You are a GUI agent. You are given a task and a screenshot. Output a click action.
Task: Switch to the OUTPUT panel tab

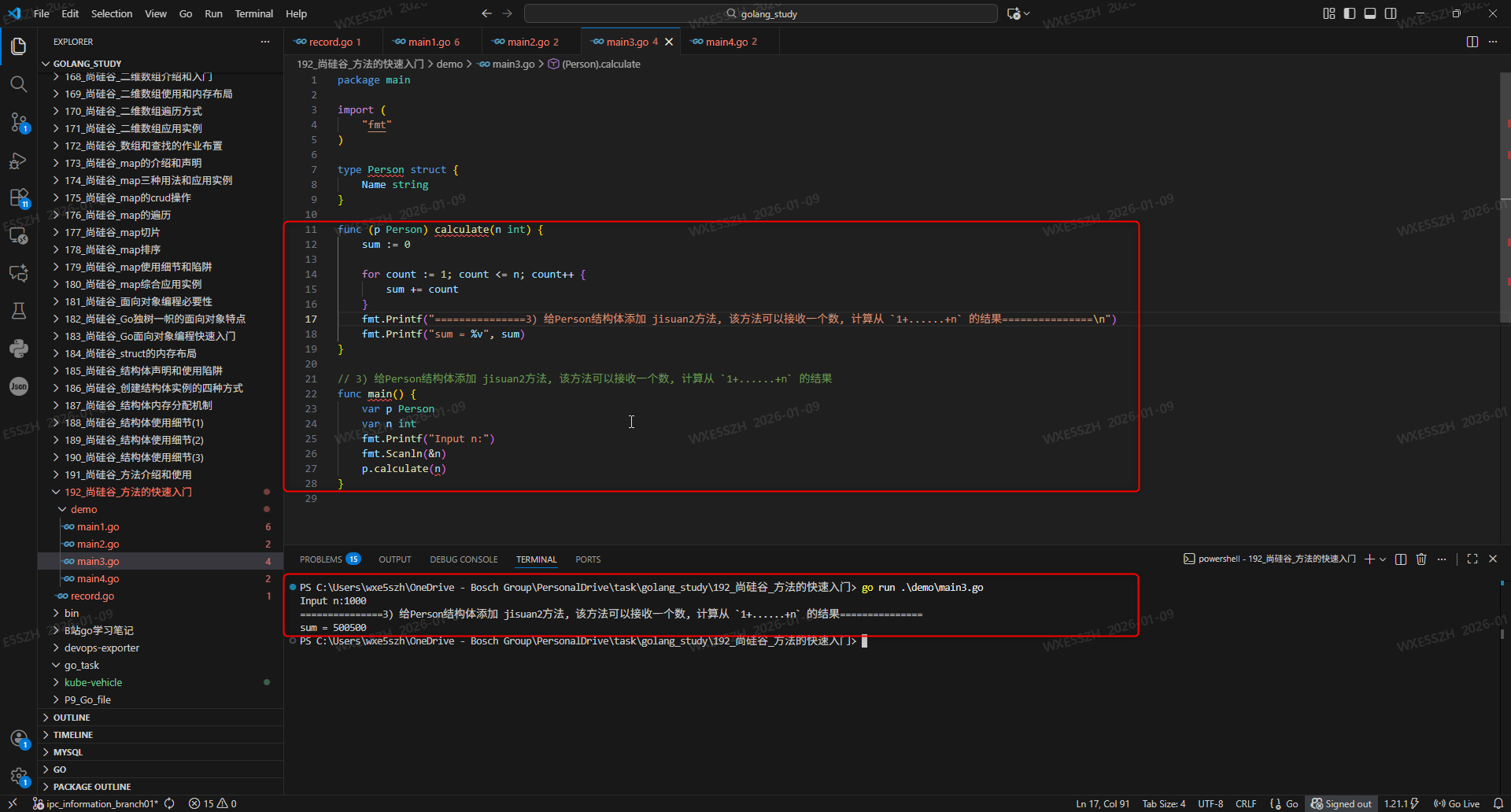(395, 559)
